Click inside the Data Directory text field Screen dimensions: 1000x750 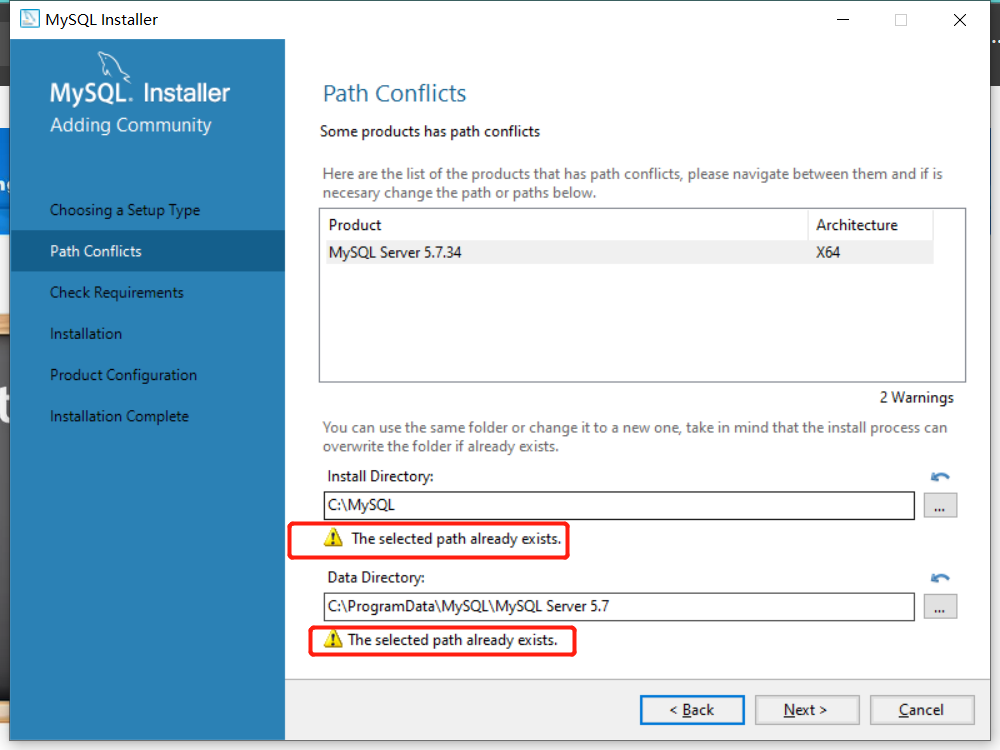619,607
